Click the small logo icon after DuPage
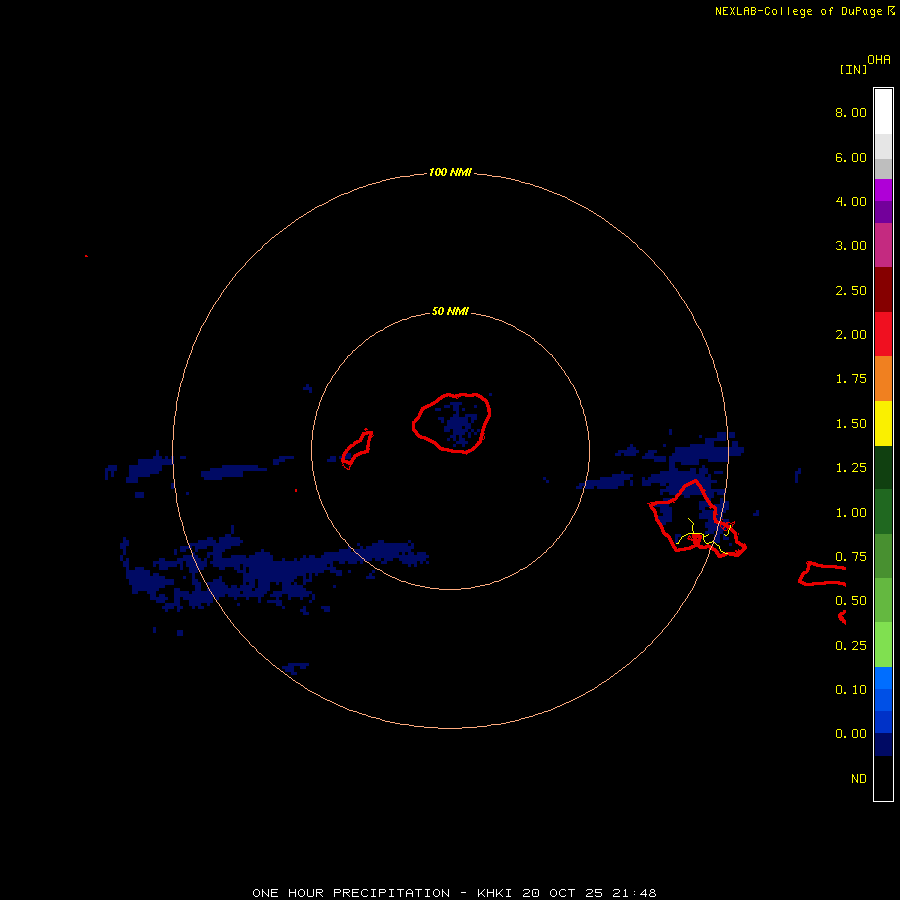The width and height of the screenshot is (900, 900). point(891,11)
